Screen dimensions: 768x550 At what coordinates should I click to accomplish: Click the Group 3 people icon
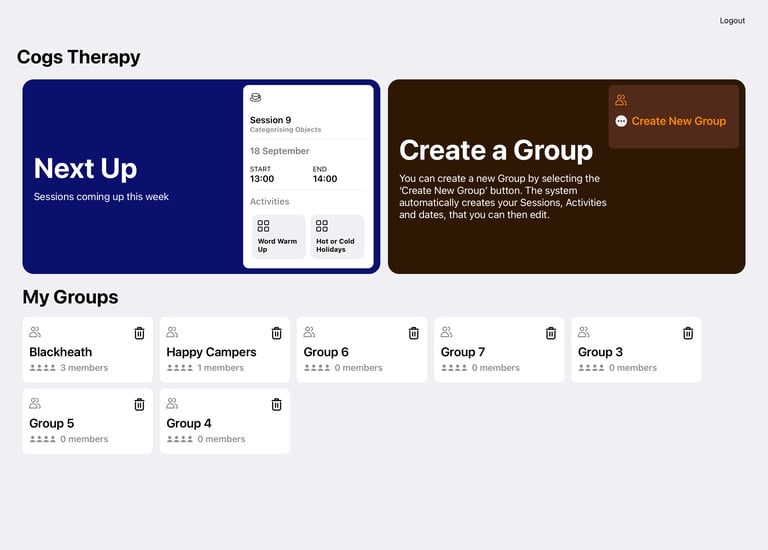(x=583, y=332)
